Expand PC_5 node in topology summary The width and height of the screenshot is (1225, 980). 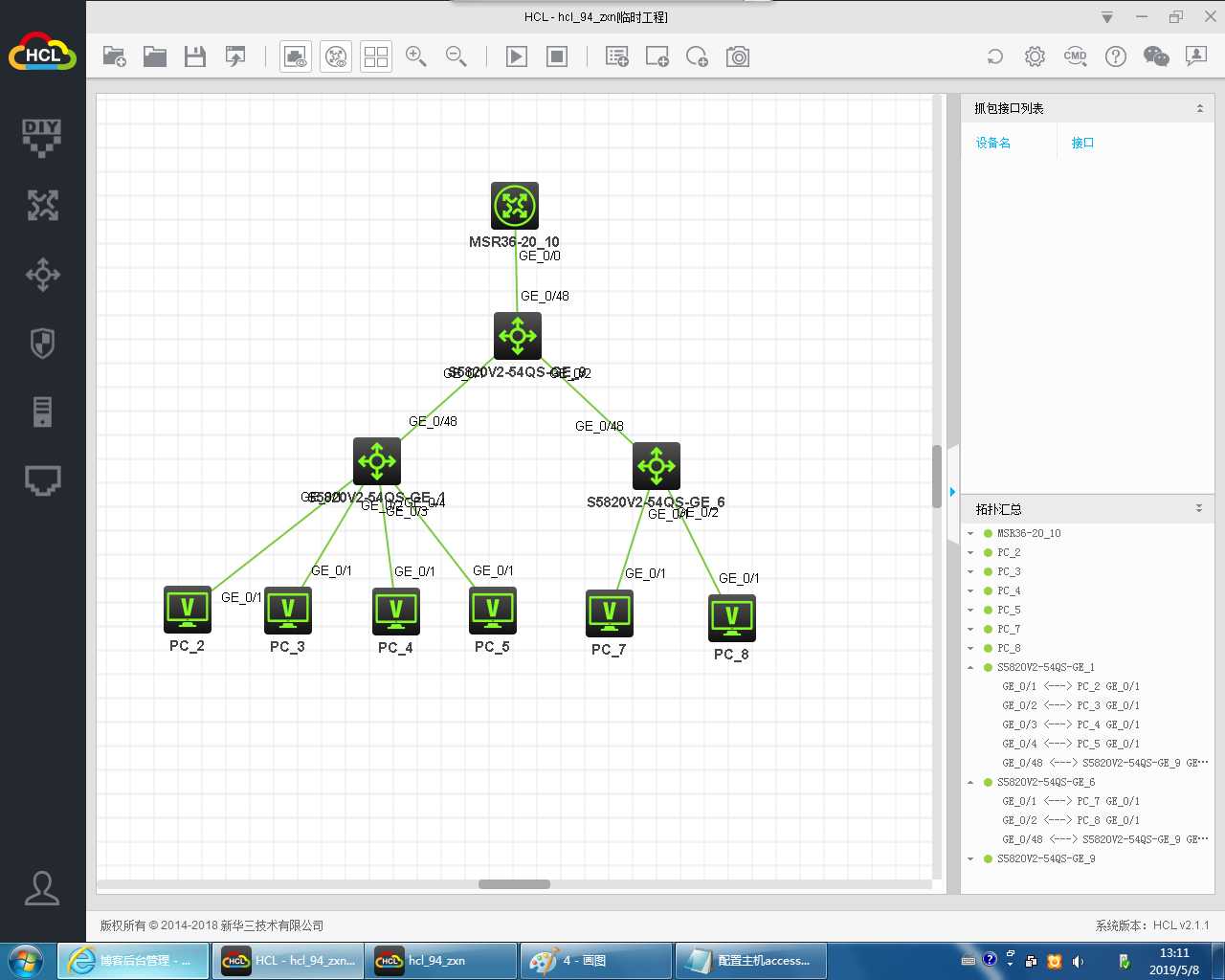click(x=970, y=610)
